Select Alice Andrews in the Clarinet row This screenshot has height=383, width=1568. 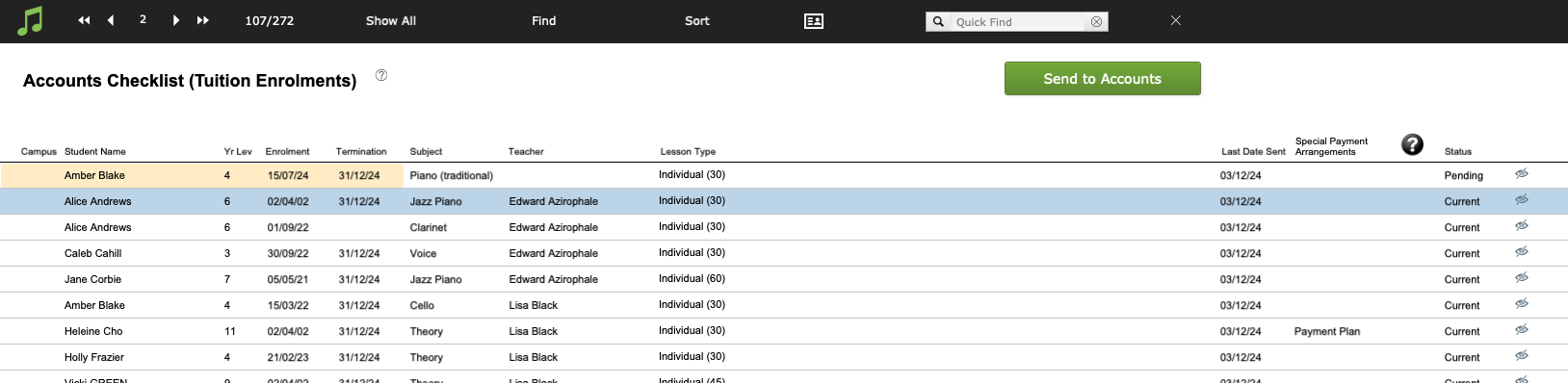(x=97, y=227)
